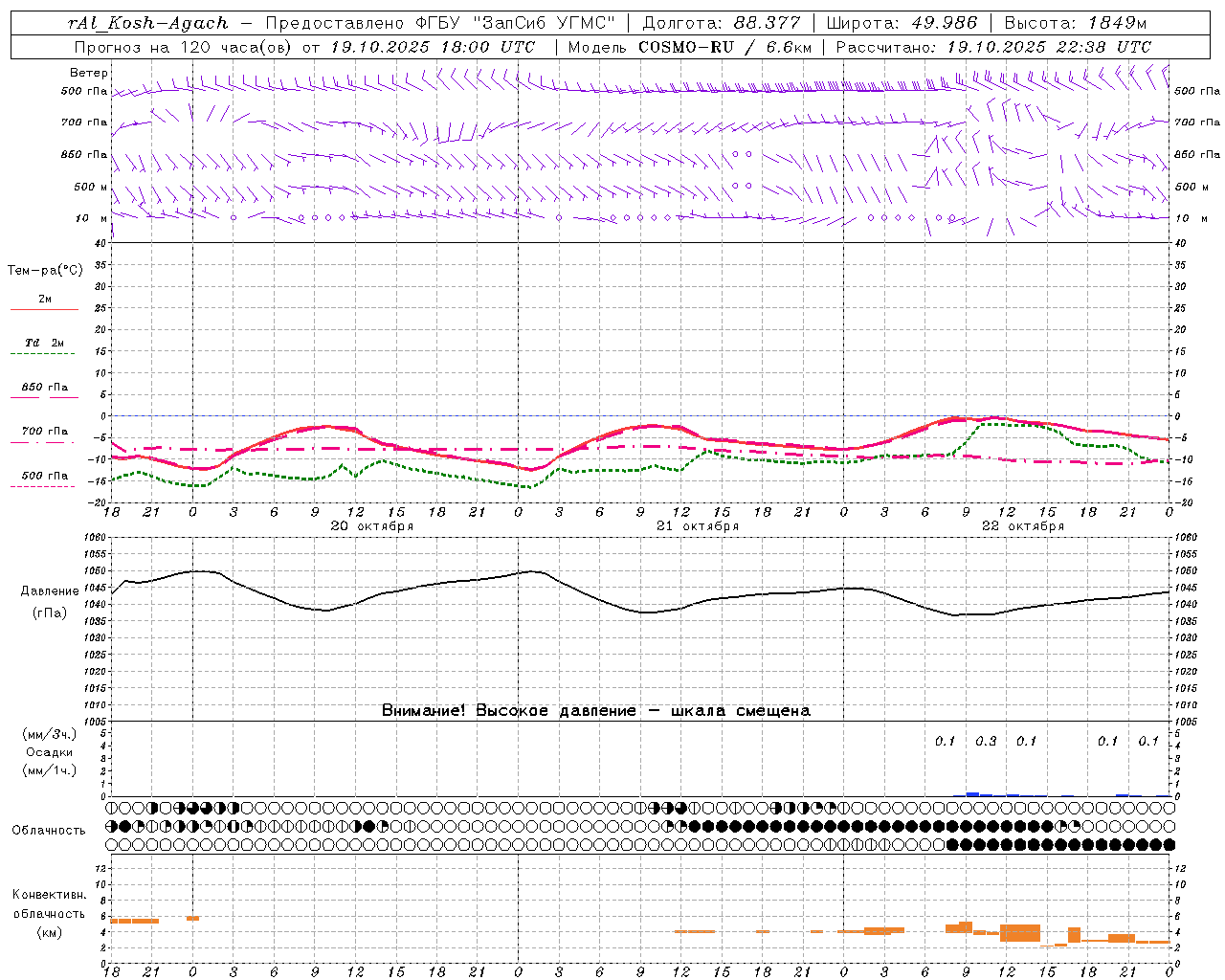The width and height of the screenshot is (1225, 980).
Task: Click the (км) unit under convective cloudiness
Action: click(51, 932)
